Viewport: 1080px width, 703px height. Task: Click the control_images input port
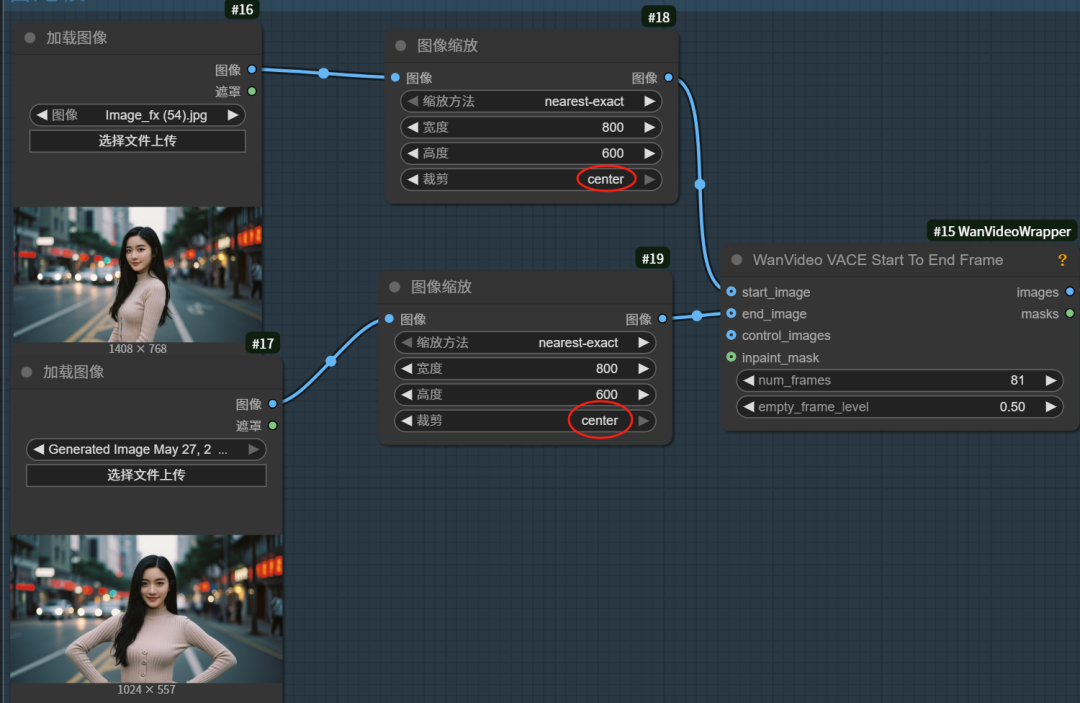point(731,336)
